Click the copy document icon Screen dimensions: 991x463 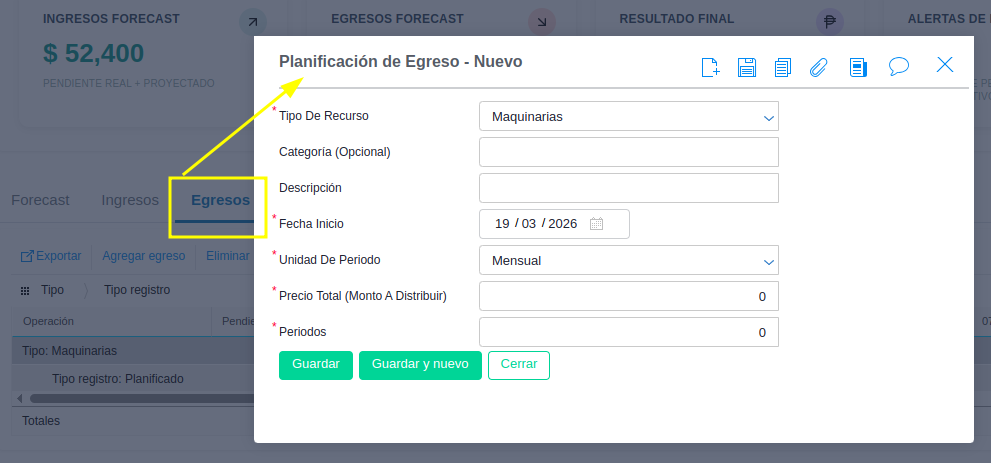coord(782,67)
